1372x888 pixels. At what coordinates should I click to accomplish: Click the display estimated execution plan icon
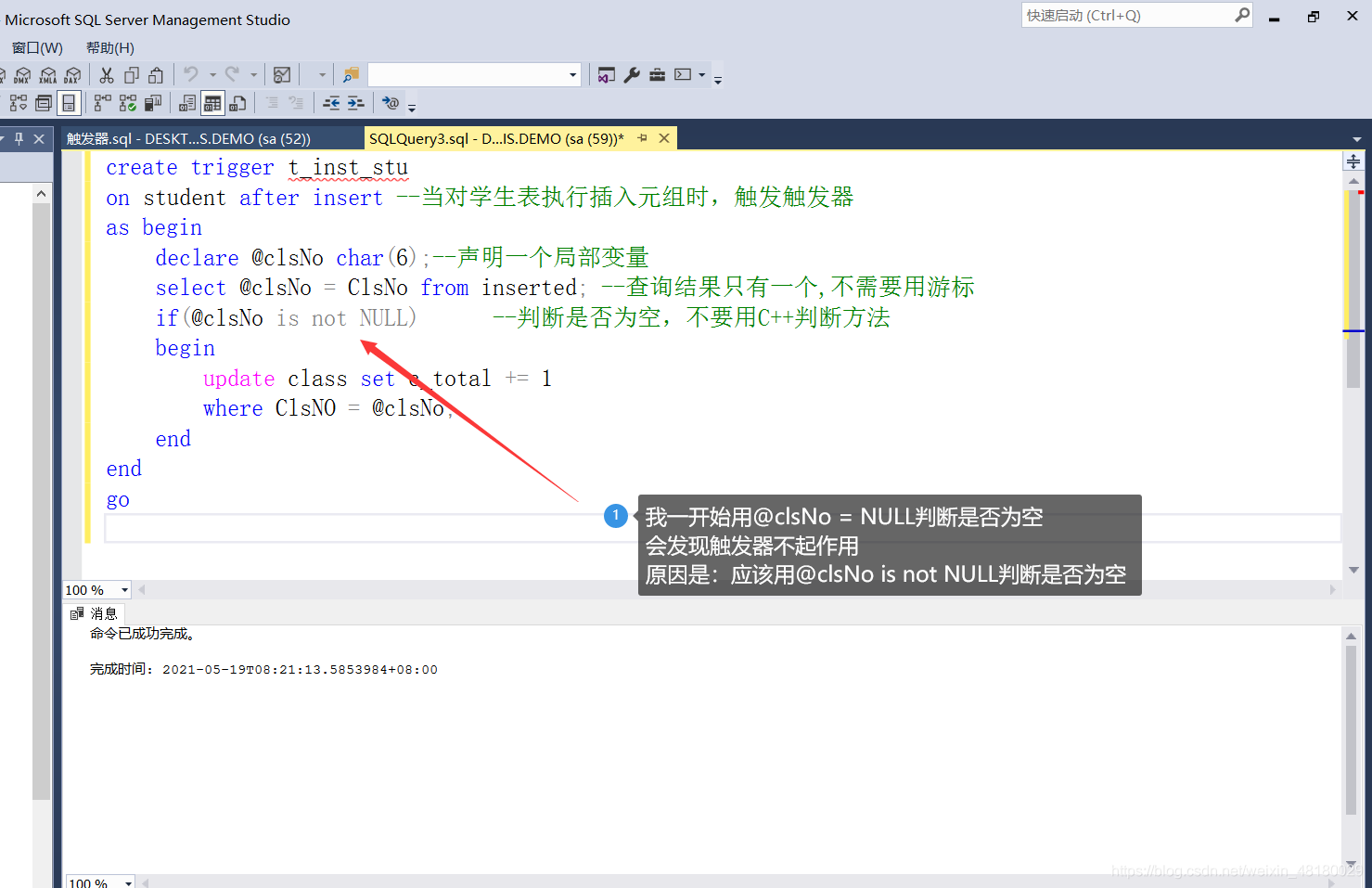pos(18,103)
